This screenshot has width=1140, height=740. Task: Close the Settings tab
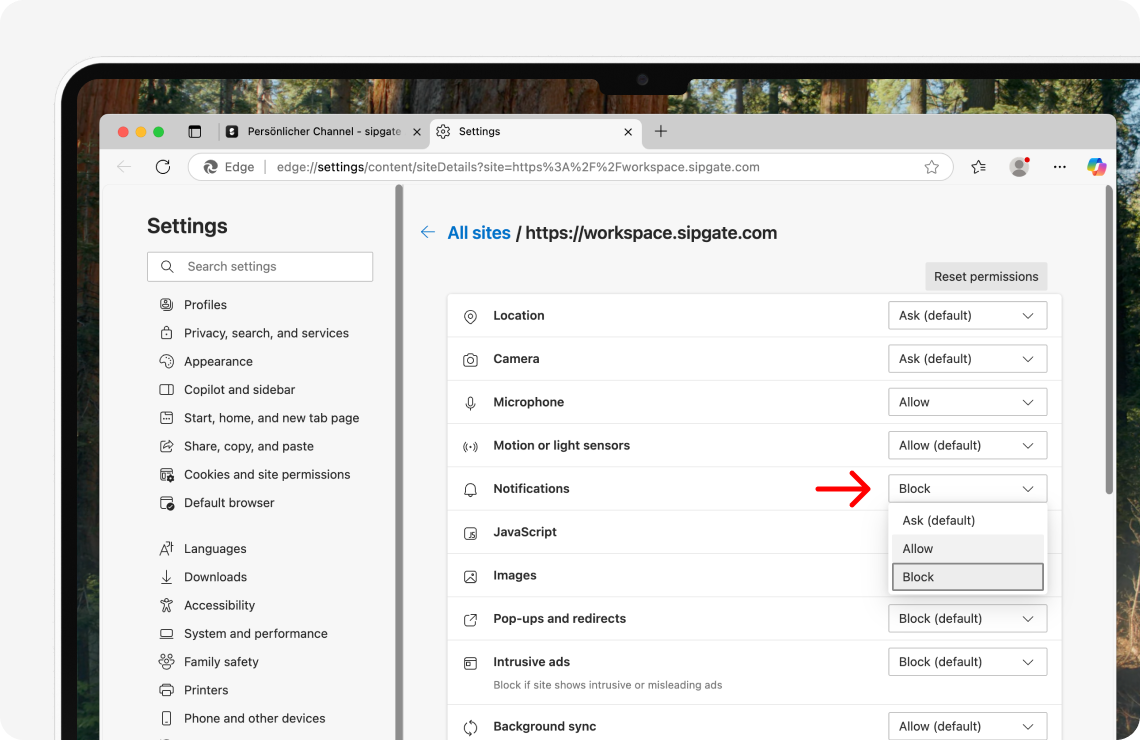pyautogui.click(x=628, y=132)
